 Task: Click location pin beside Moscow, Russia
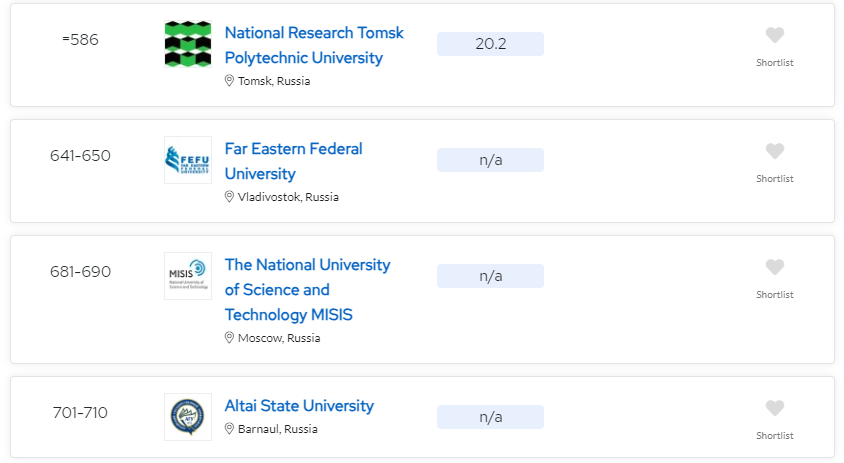tap(229, 338)
